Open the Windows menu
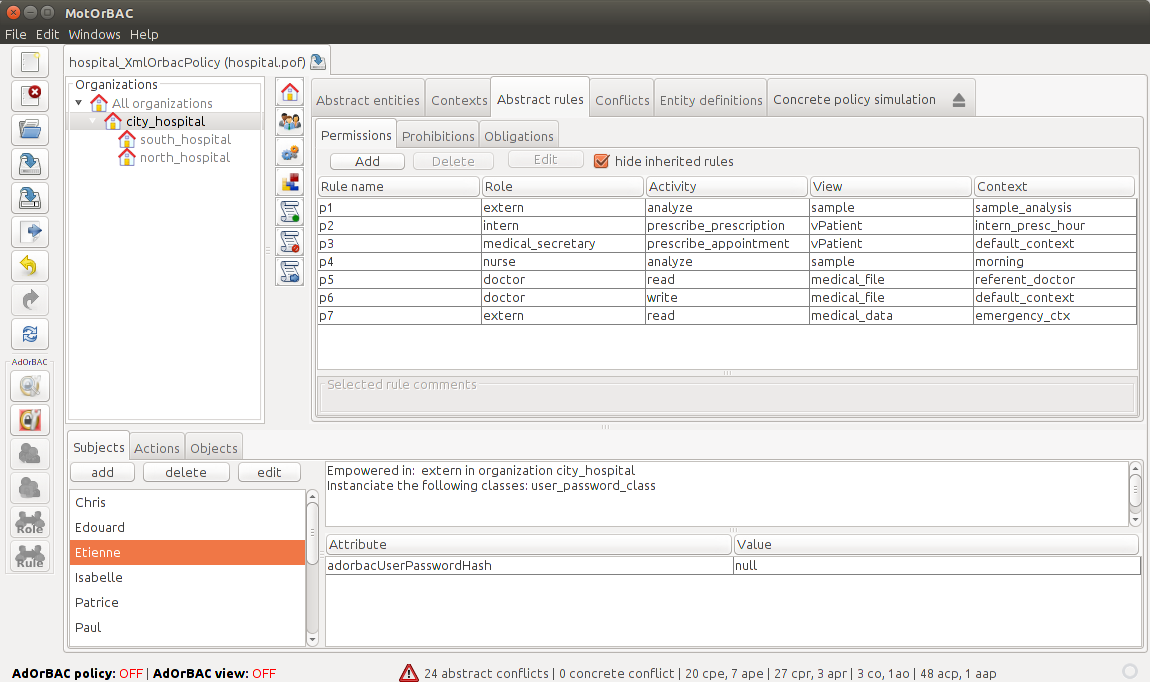Screen dimensions: 1150x682 pyautogui.click(x=94, y=34)
